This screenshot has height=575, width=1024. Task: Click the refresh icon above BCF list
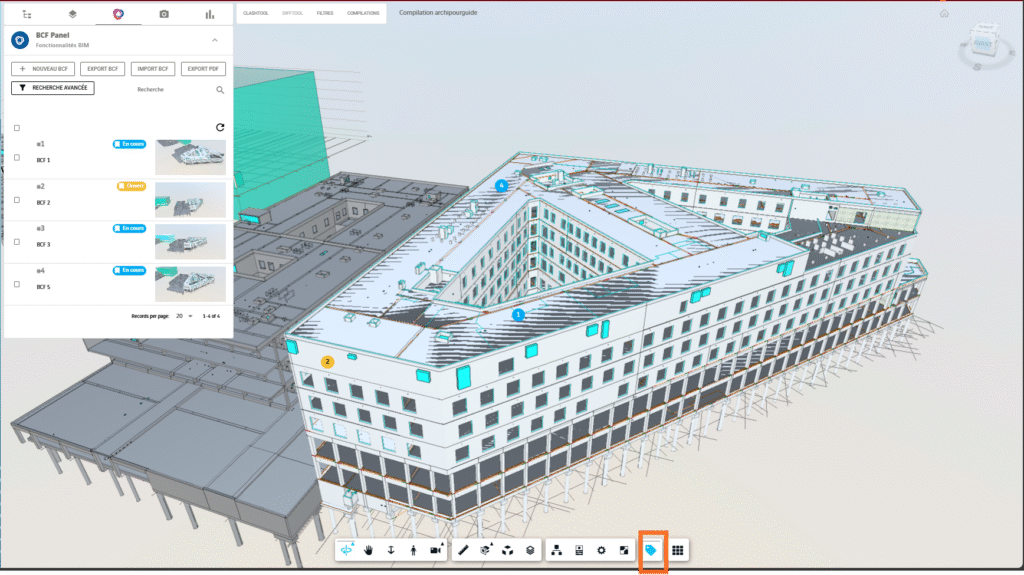point(220,127)
